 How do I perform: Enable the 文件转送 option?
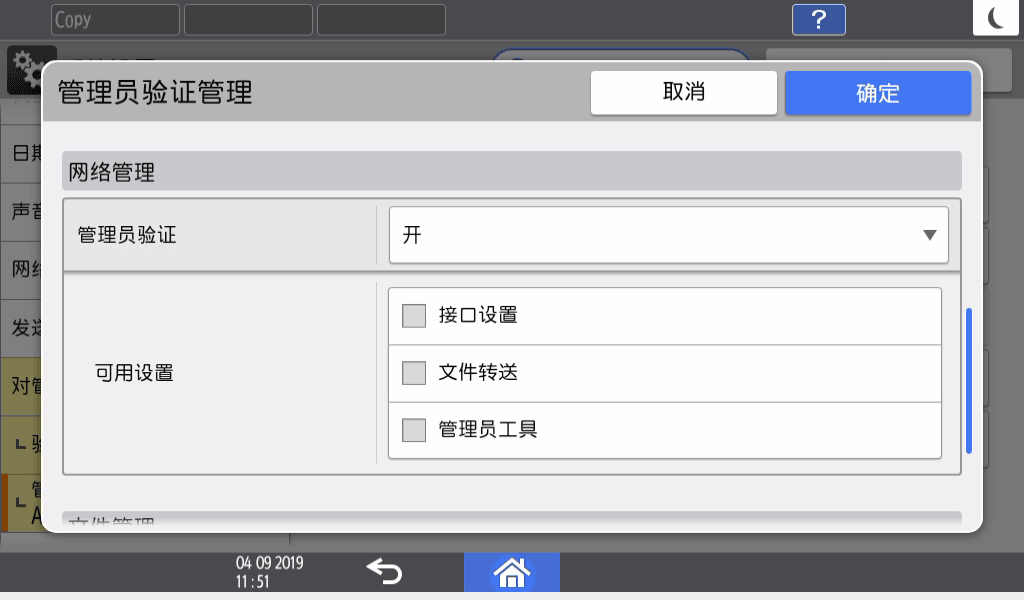[413, 373]
